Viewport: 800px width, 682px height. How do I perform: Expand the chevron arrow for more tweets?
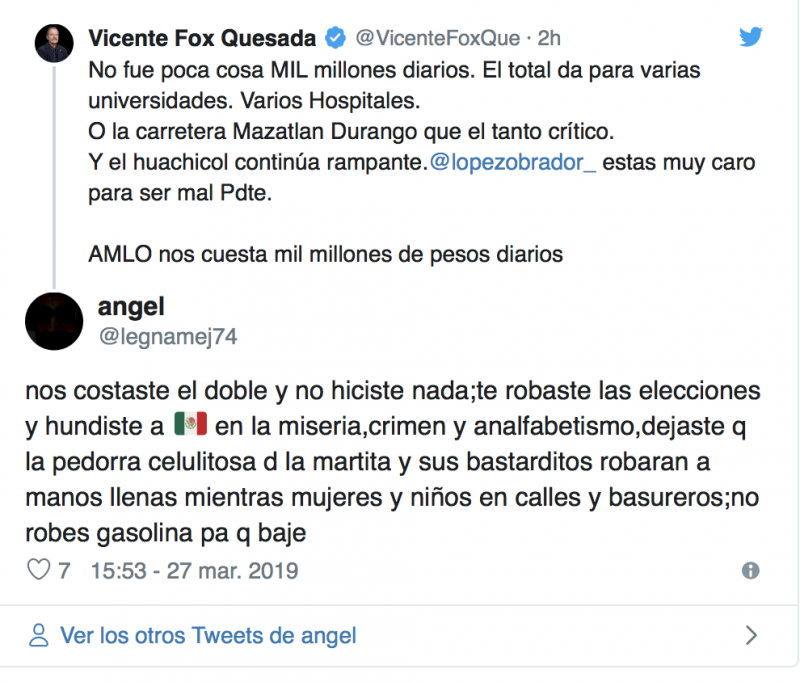(751, 635)
